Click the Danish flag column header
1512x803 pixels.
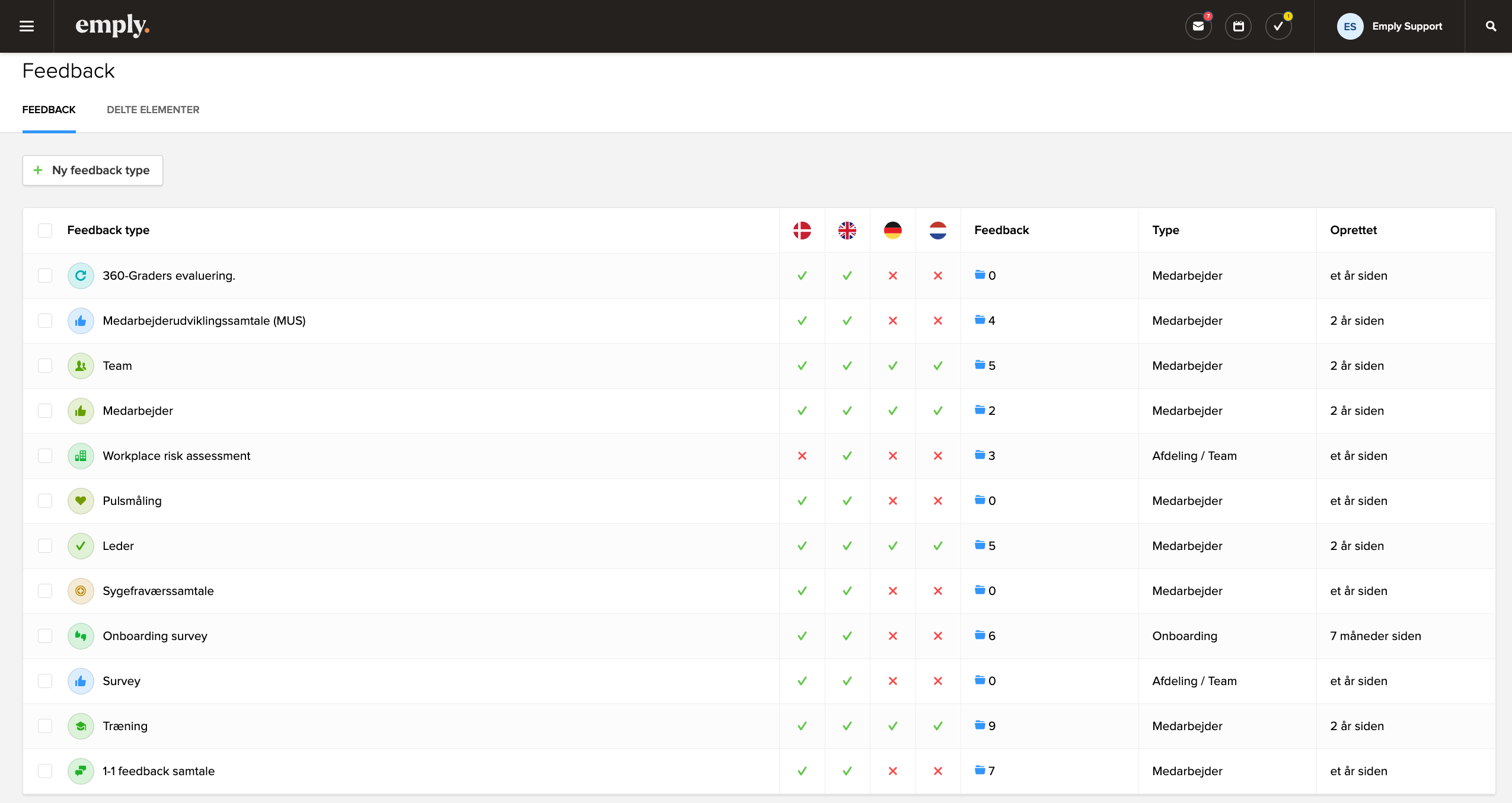tap(802, 231)
